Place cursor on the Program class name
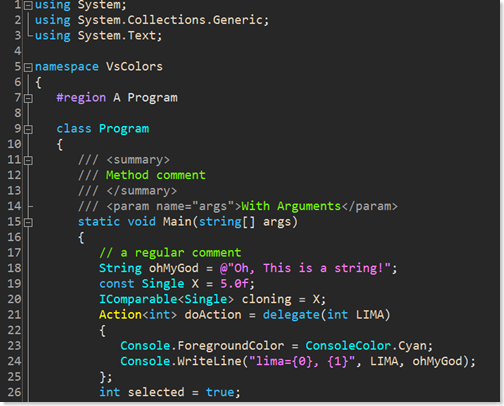 [x=124, y=129]
